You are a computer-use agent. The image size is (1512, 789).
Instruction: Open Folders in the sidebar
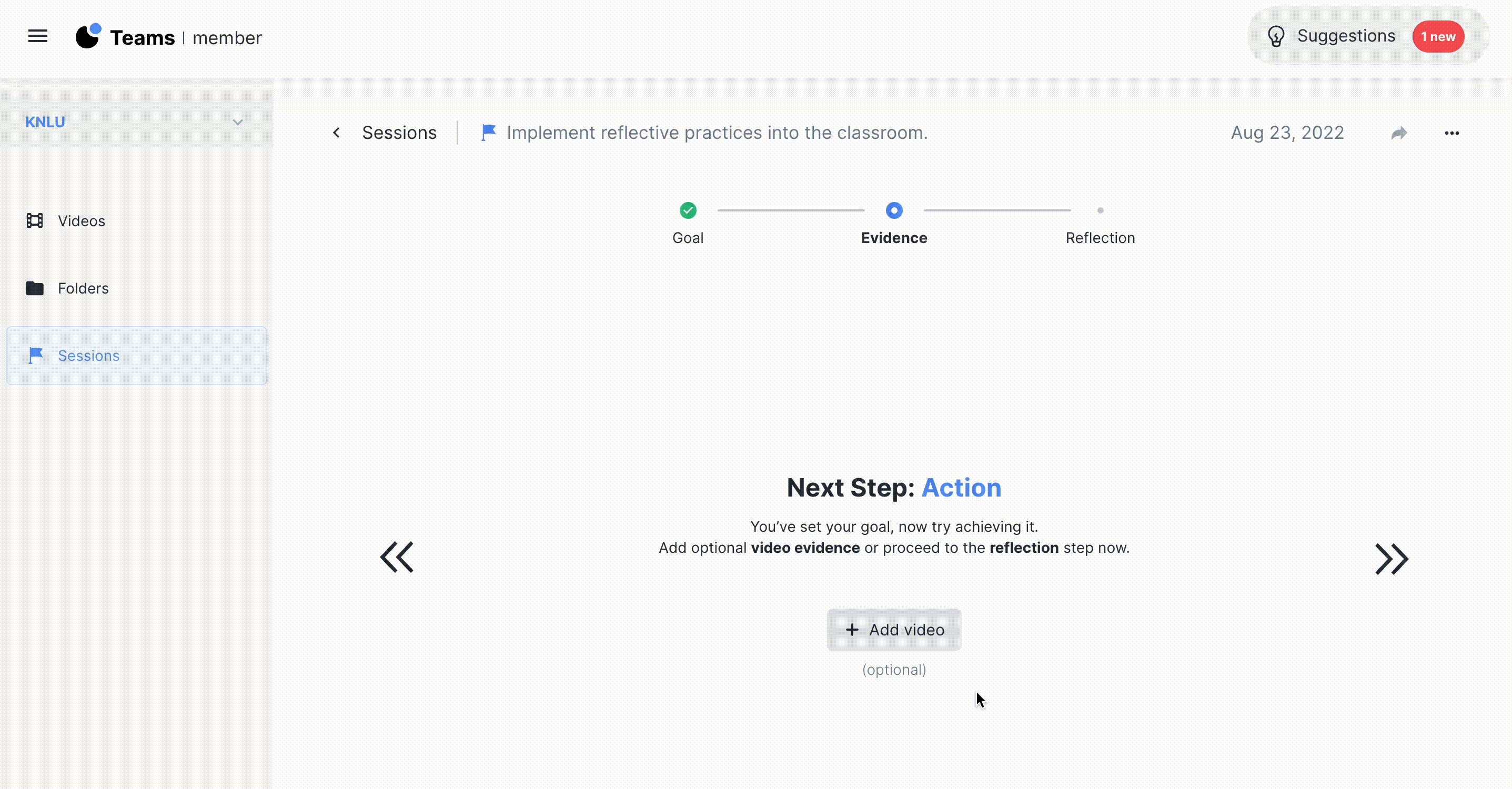pos(83,288)
